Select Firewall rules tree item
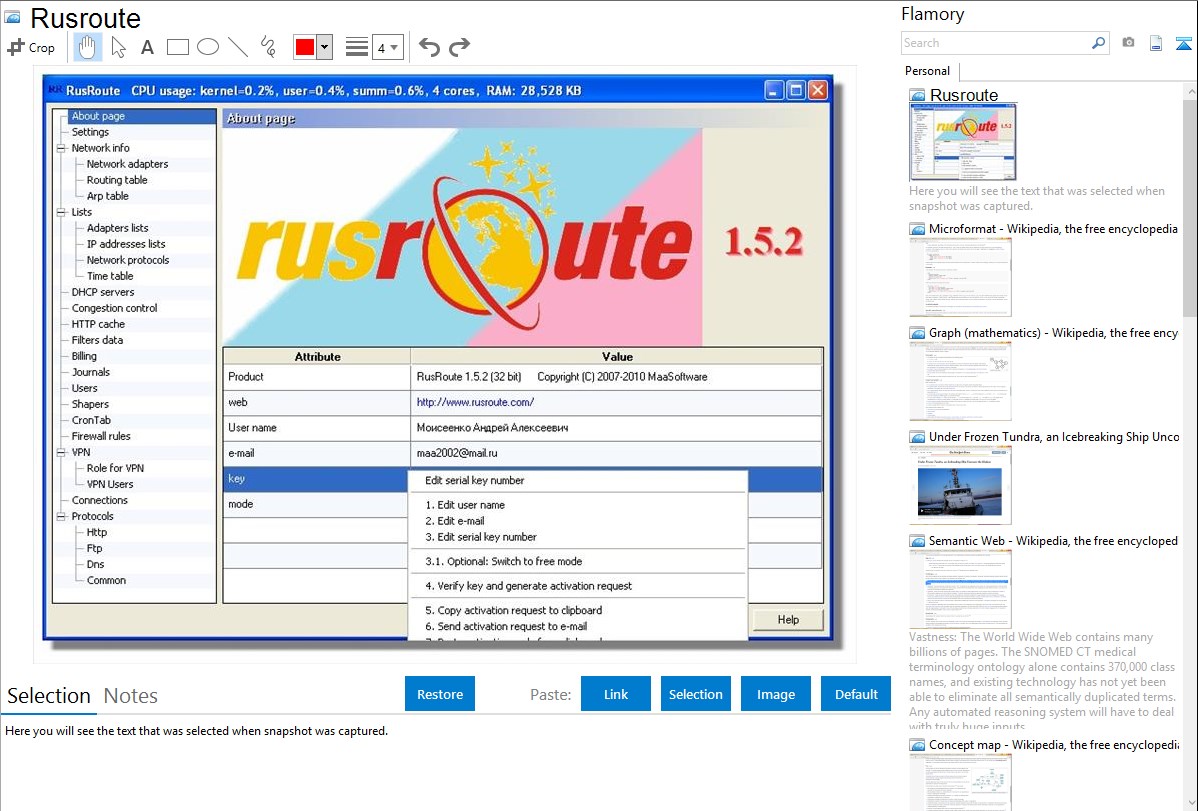The image size is (1198, 811). 101,436
